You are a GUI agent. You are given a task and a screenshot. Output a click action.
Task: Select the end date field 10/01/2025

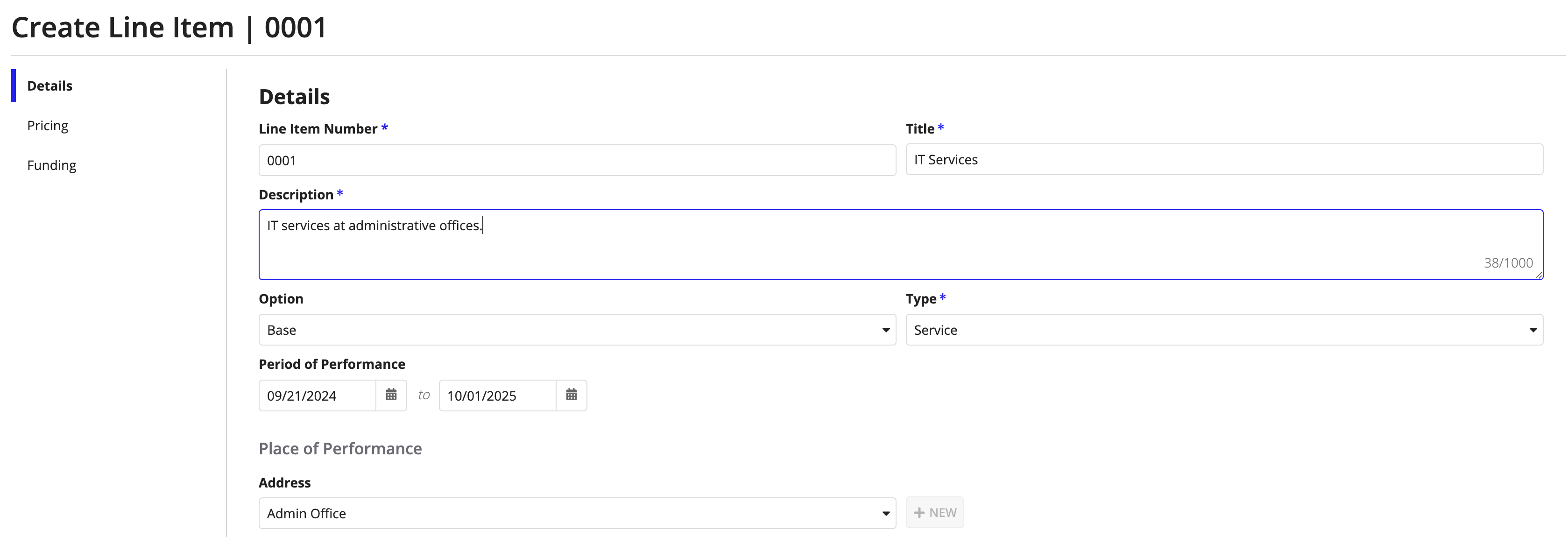pos(497,396)
